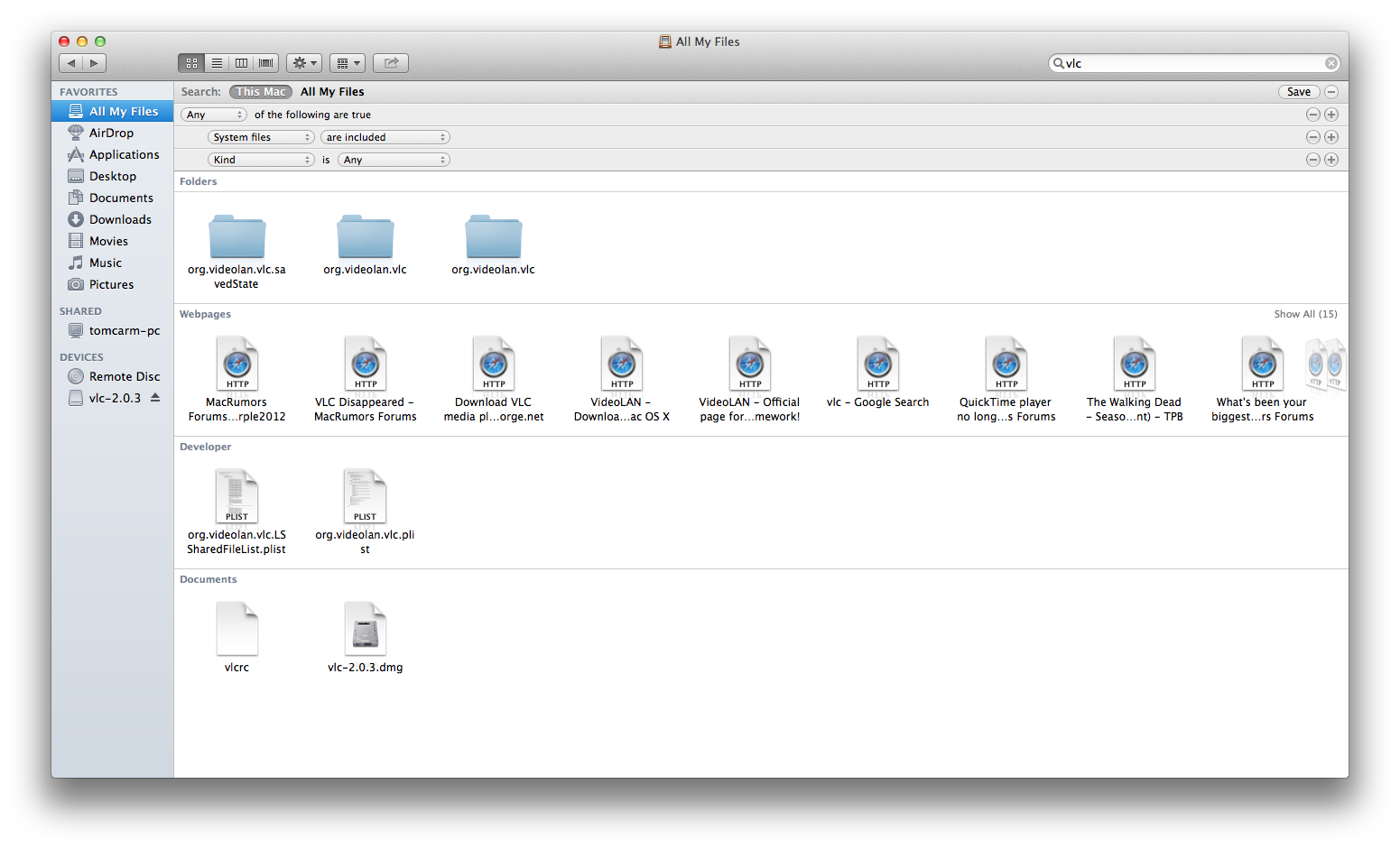Select org.videolan.vlc.savedState folder
Screen dimensions: 1400x849
[x=236, y=252]
